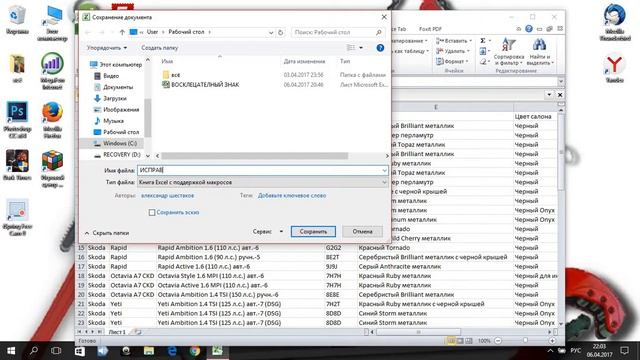Viewport: 640px width, 360px height.
Task: Select Видео in navigation tree
Action: [107, 76]
